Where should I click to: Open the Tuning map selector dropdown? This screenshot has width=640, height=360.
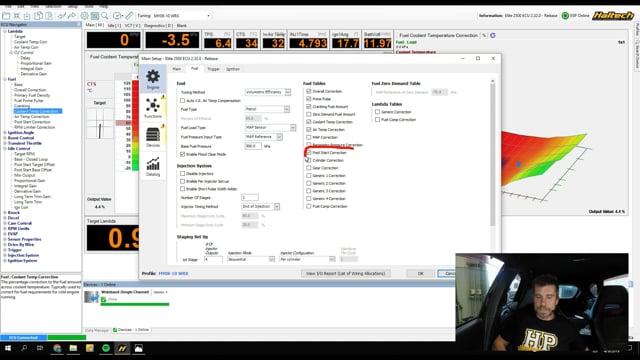[209, 16]
